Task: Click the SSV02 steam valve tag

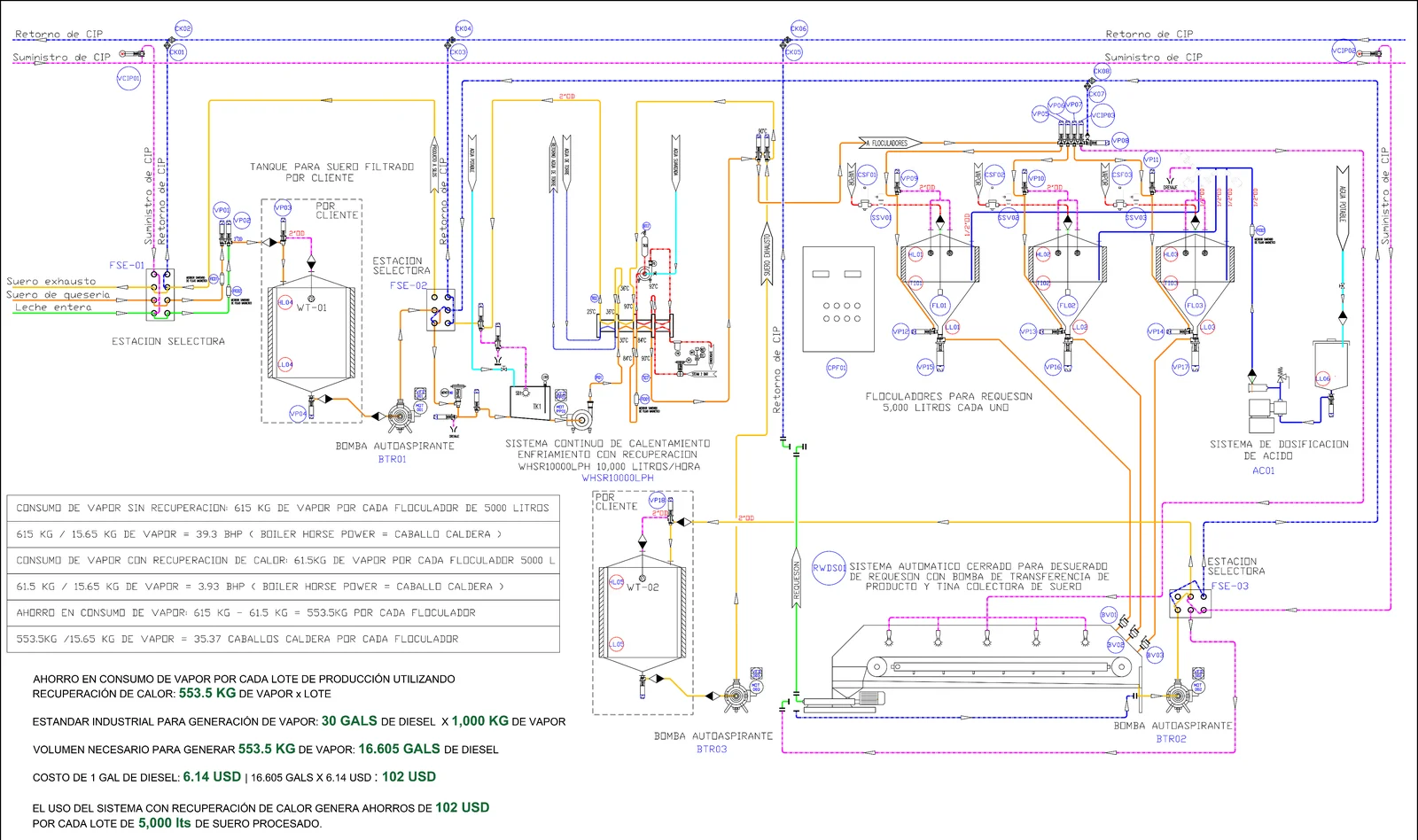Action: [1009, 217]
